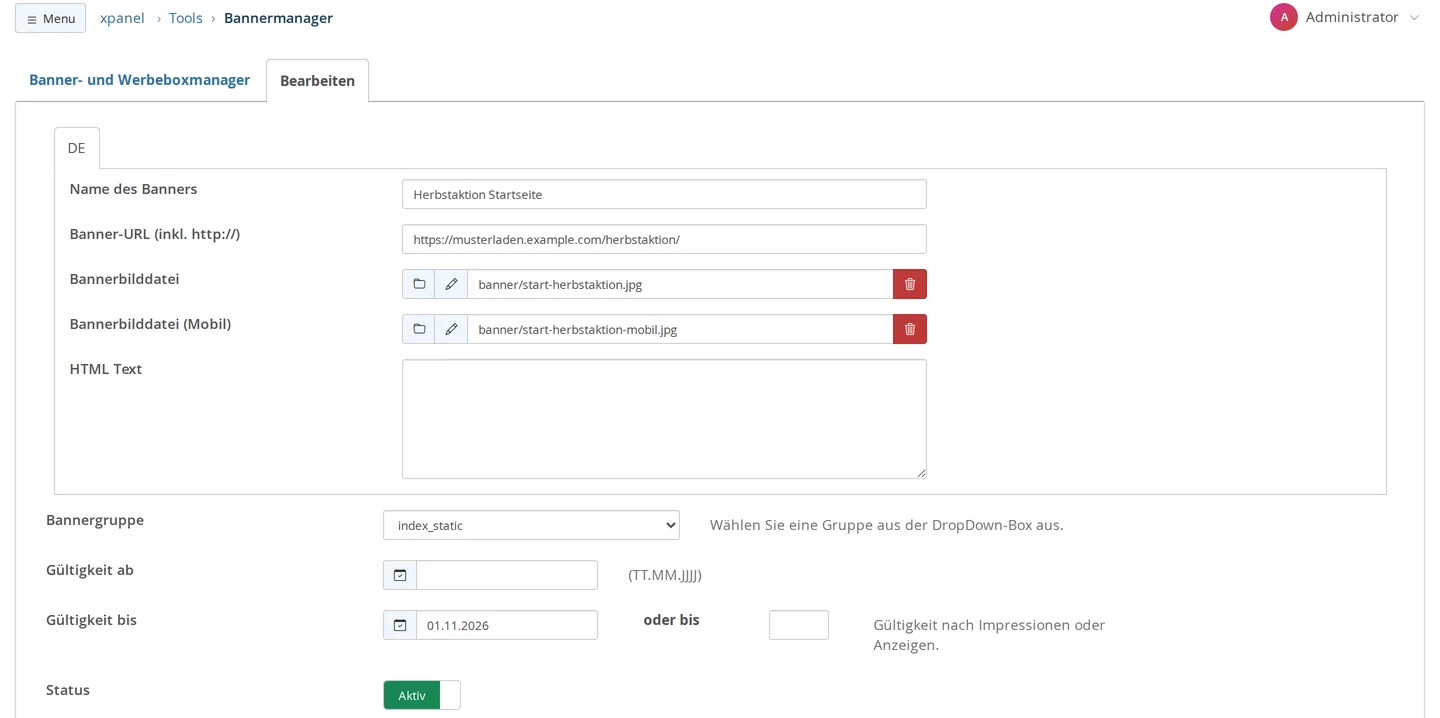Grab the HTML Text textarea resize handle
This screenshot has width=1440, height=718.
[x=921, y=473]
